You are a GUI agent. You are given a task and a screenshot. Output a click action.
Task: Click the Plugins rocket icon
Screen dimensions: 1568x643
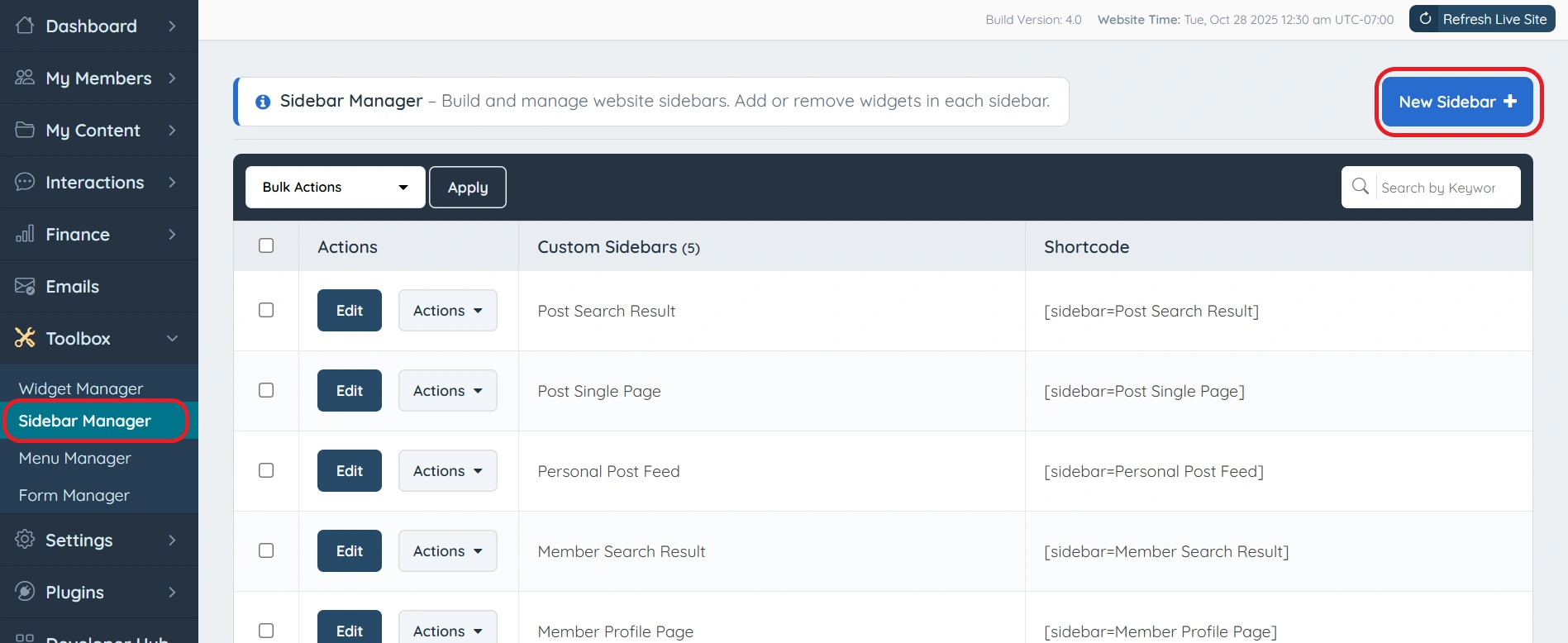(25, 592)
